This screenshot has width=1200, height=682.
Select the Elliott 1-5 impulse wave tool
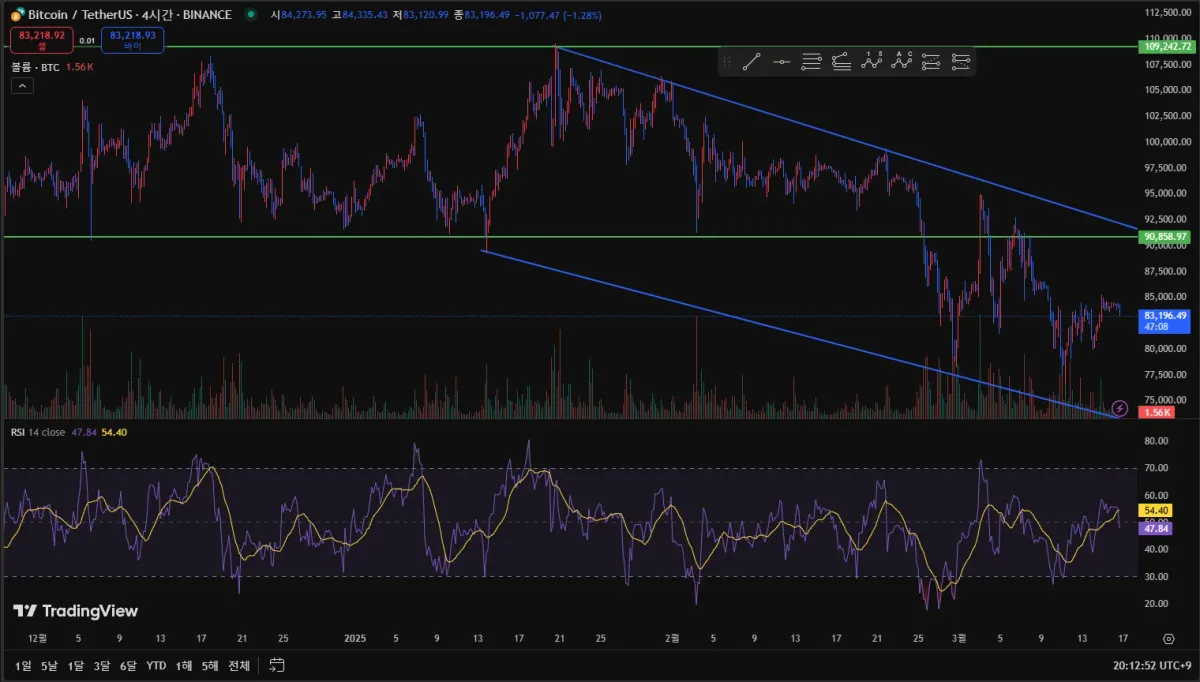click(x=872, y=62)
